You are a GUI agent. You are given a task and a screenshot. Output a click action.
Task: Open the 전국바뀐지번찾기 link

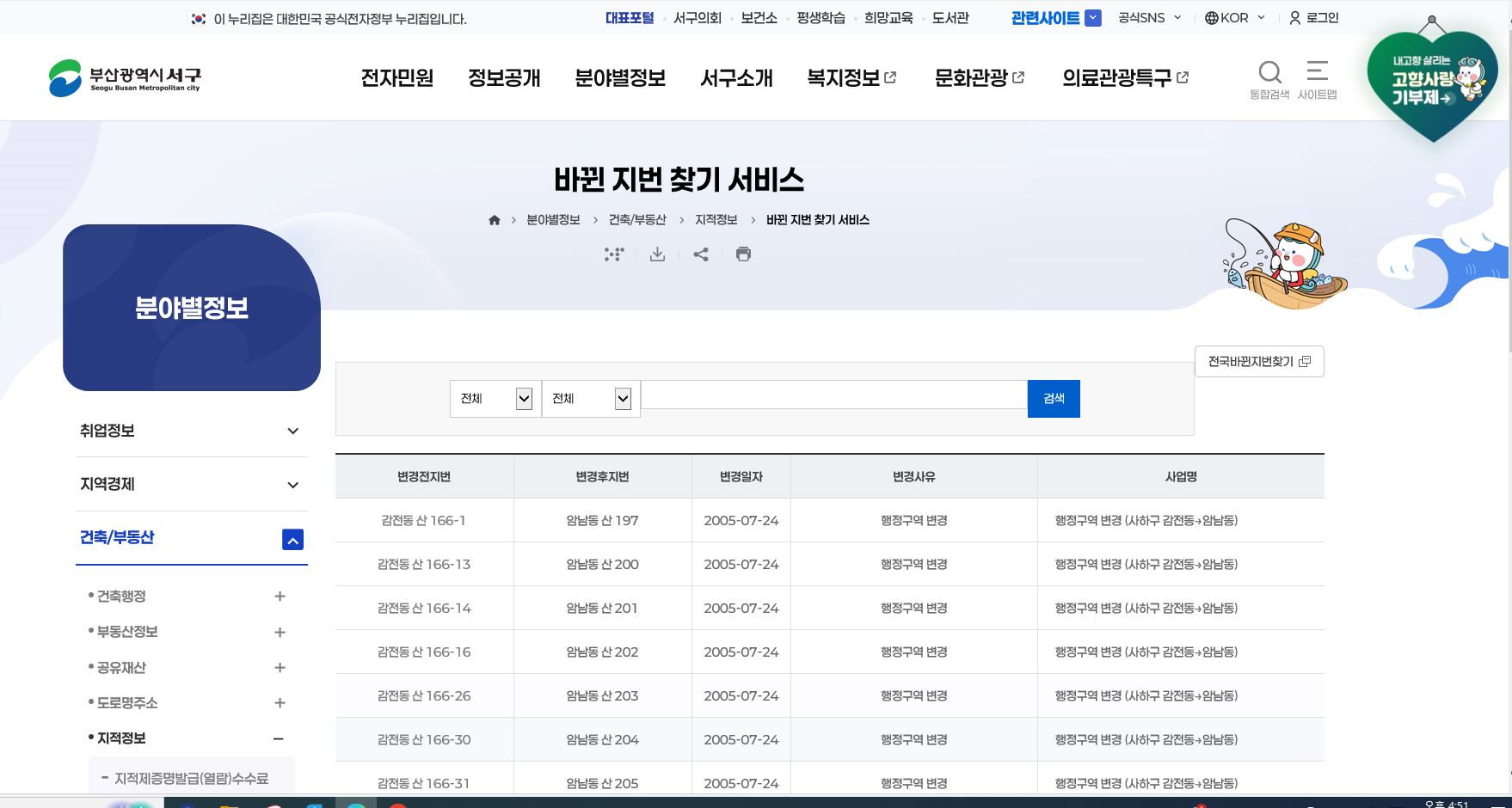1259,361
